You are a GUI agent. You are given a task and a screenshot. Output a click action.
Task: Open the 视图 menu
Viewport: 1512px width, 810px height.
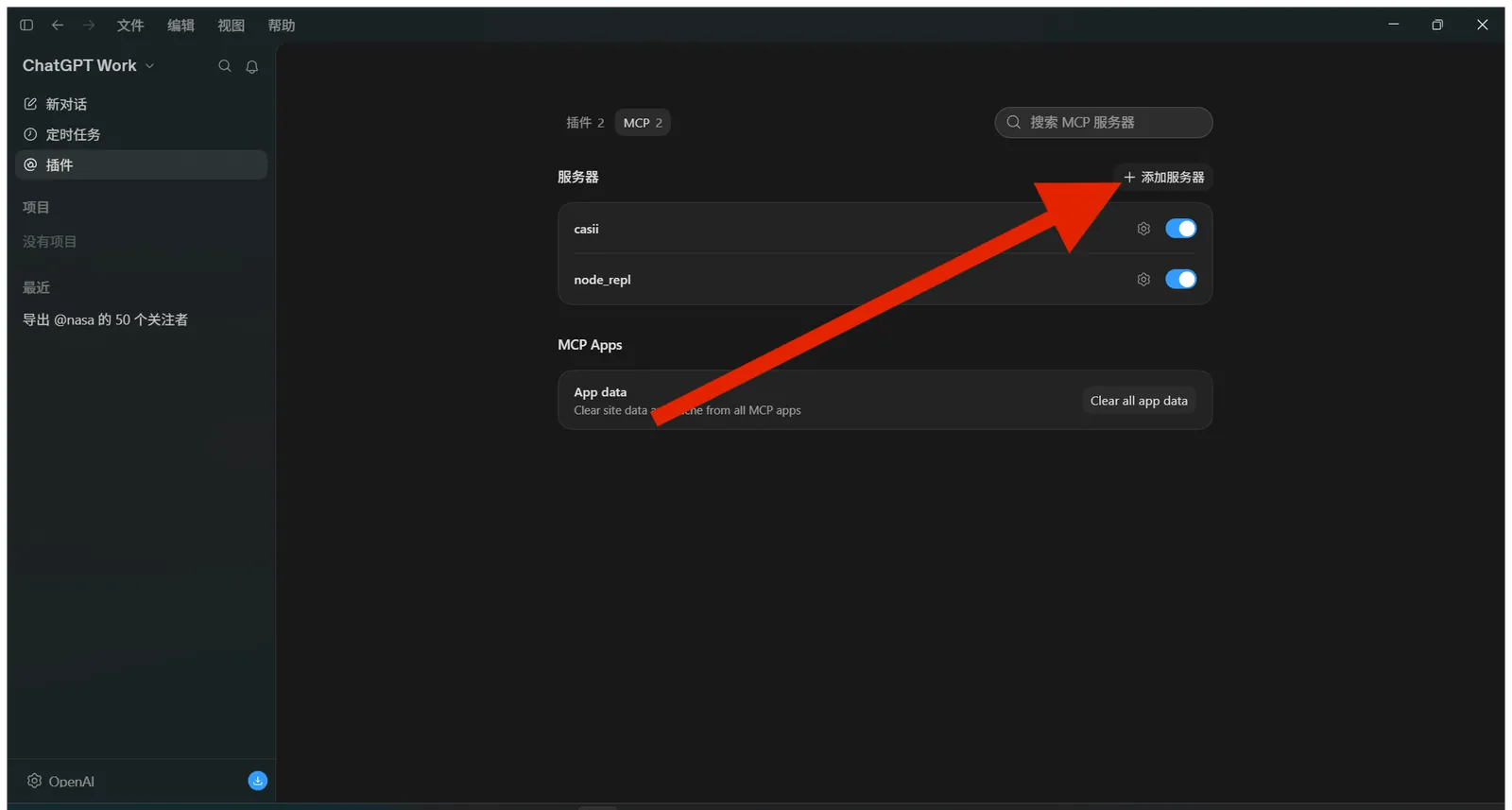pos(231,26)
